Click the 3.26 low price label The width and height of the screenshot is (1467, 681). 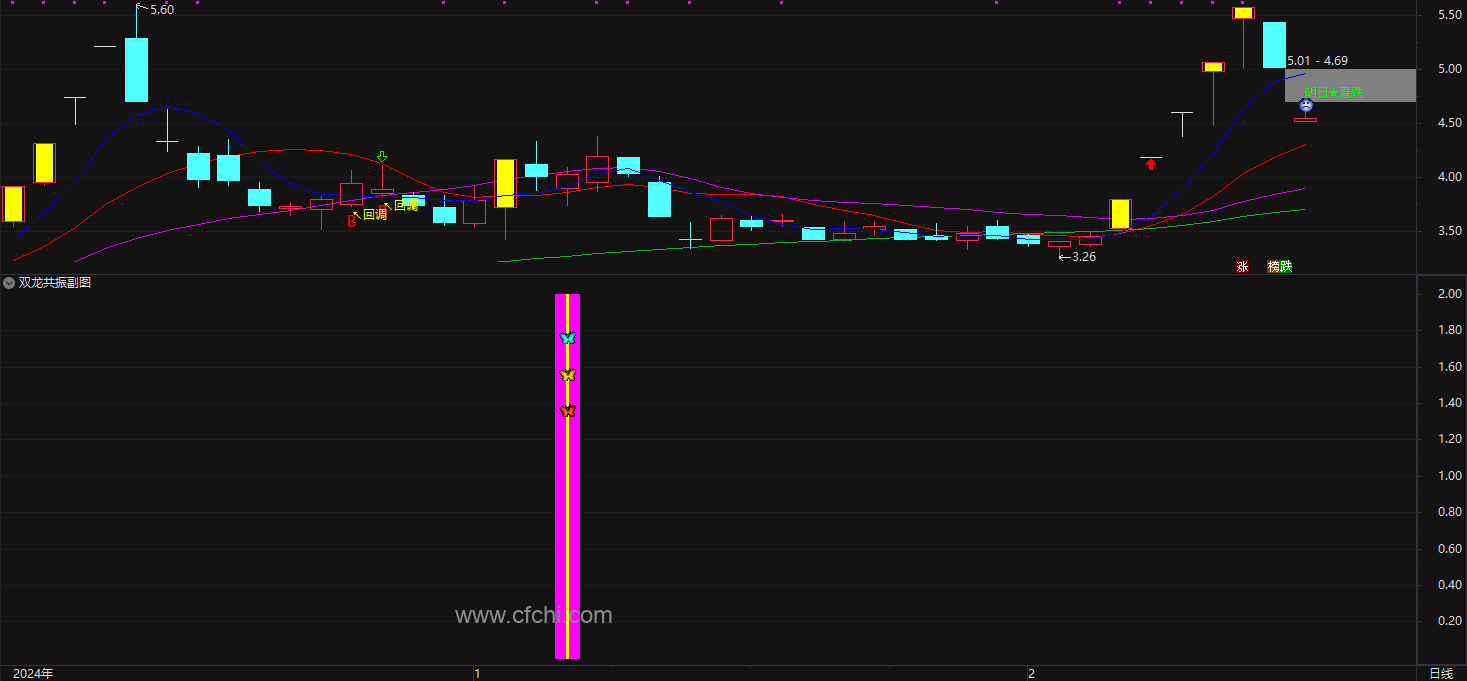[1084, 257]
